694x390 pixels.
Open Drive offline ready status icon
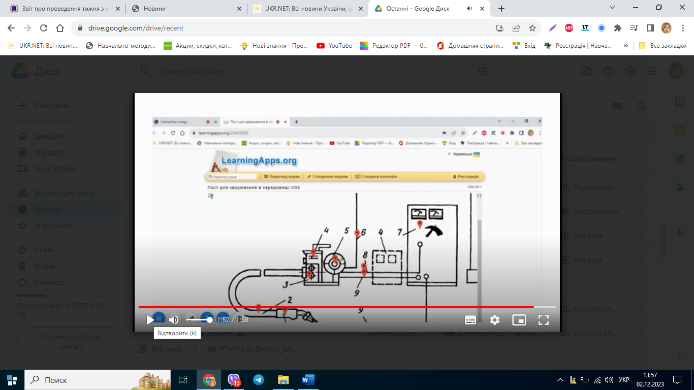[x=586, y=71]
